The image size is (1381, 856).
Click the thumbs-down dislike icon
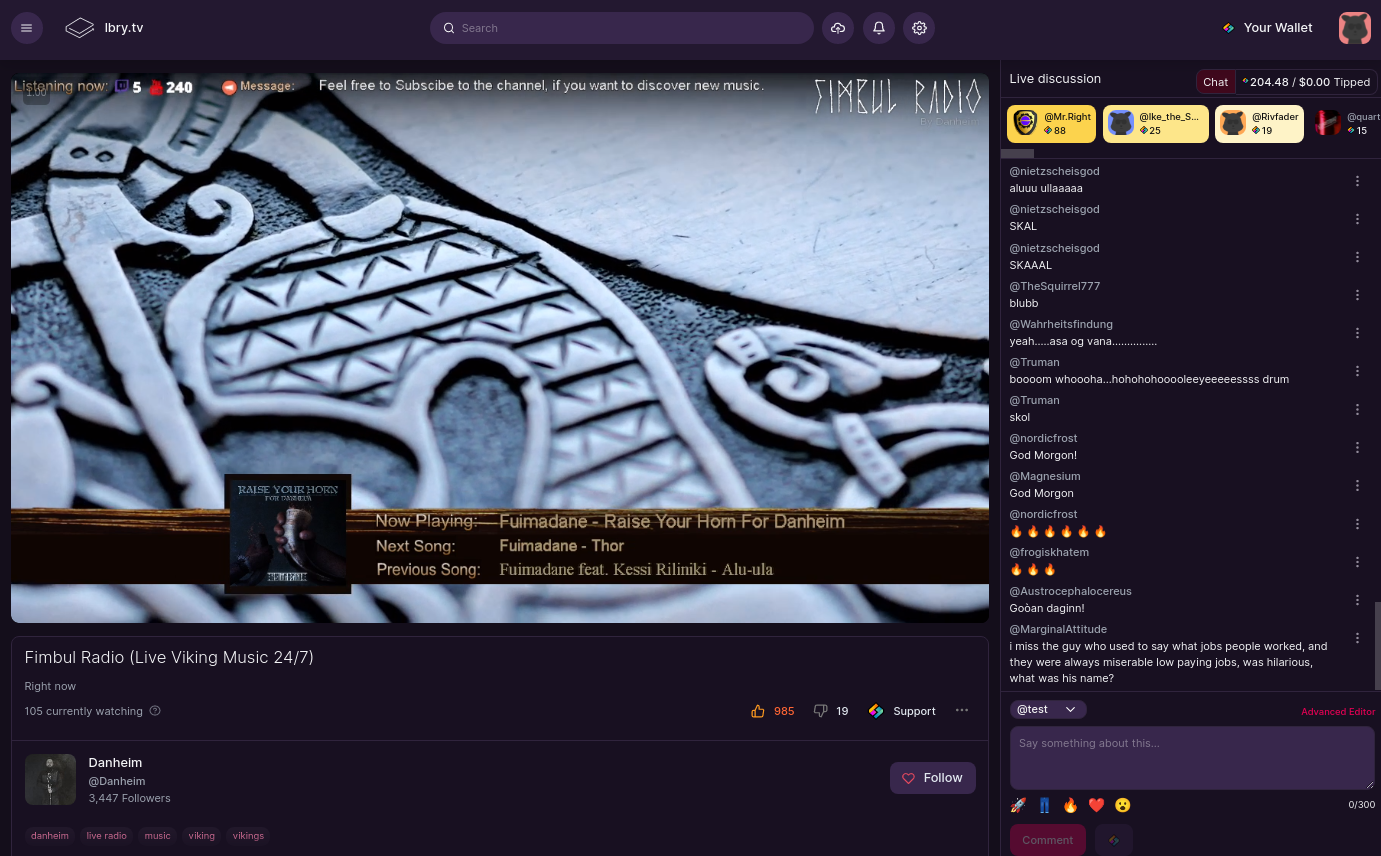[821, 711]
